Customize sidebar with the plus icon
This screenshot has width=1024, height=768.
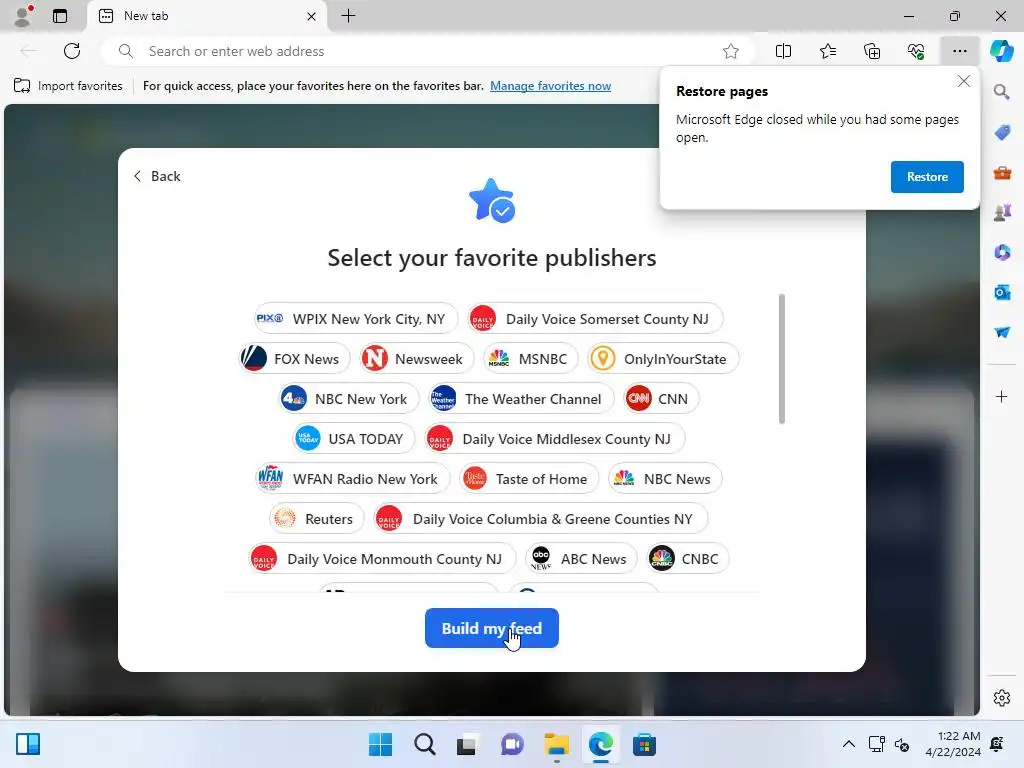[1002, 396]
